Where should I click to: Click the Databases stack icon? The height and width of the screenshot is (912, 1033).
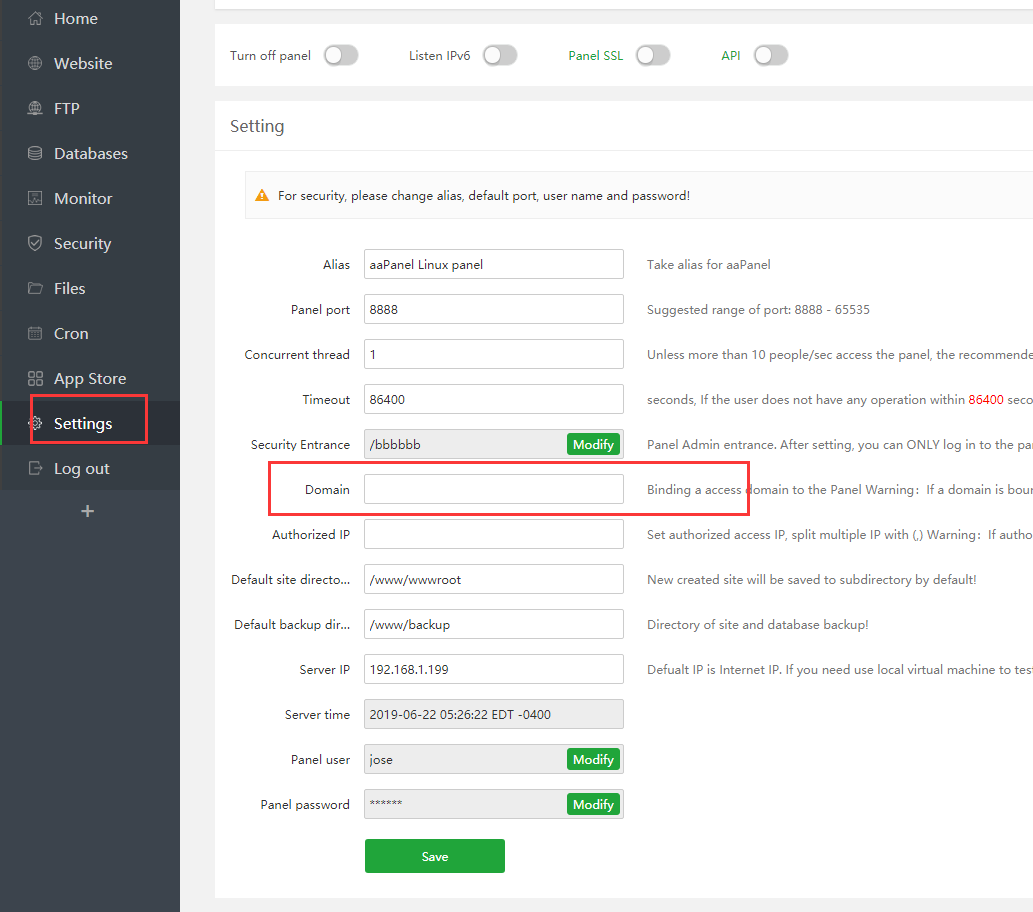coord(35,153)
